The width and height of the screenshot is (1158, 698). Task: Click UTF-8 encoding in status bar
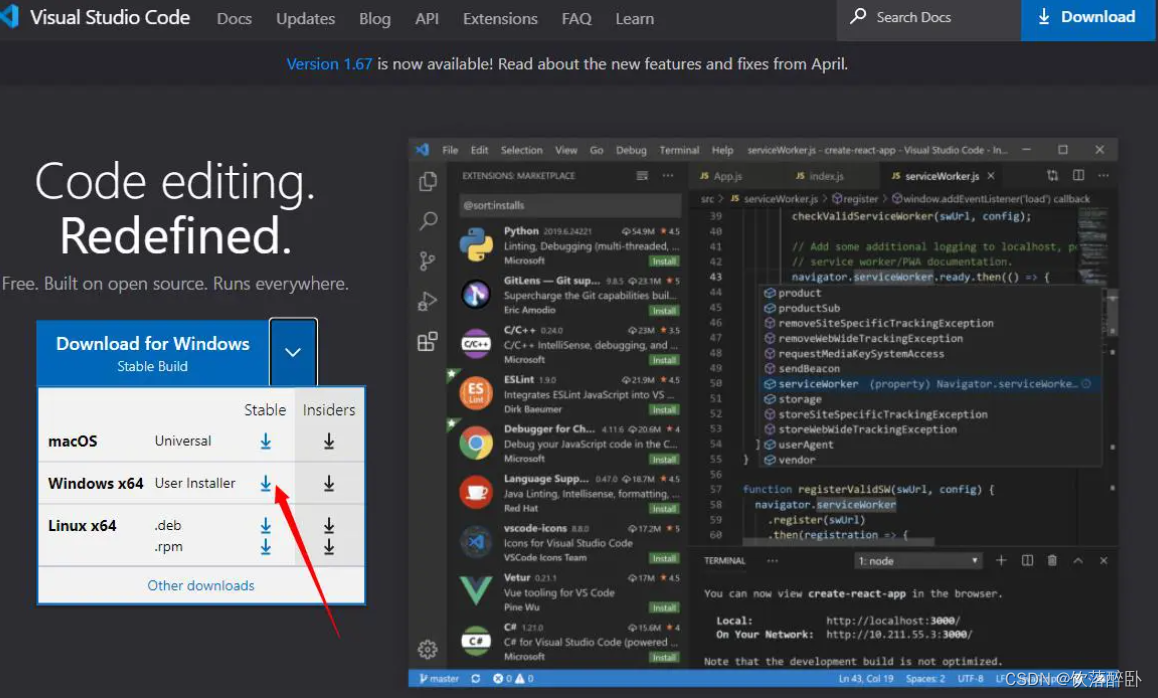(970, 678)
